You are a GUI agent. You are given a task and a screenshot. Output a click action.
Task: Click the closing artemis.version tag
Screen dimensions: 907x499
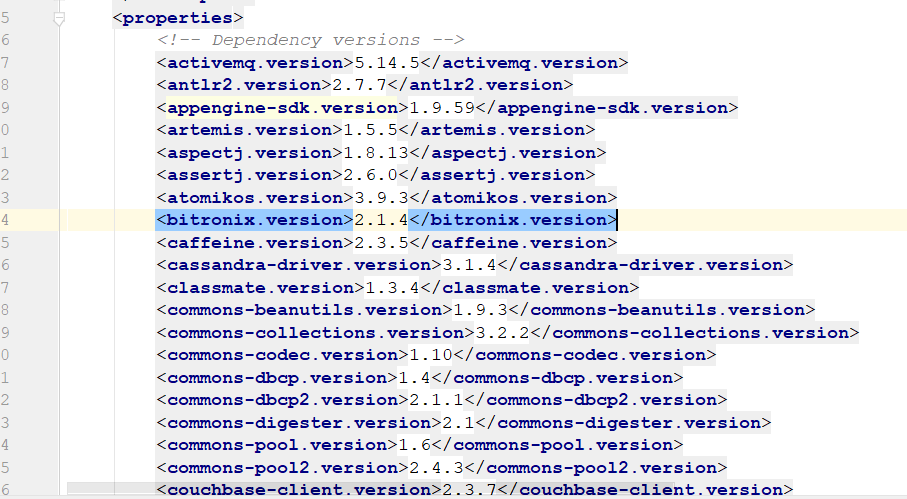[496, 130]
